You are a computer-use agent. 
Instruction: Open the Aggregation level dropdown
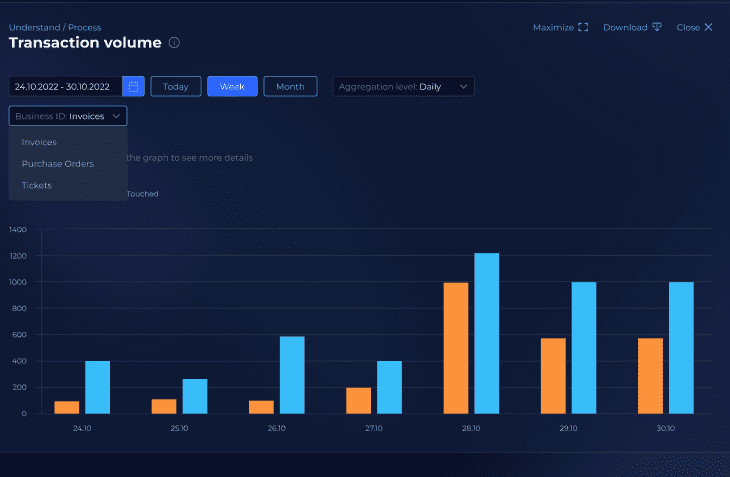(x=403, y=87)
